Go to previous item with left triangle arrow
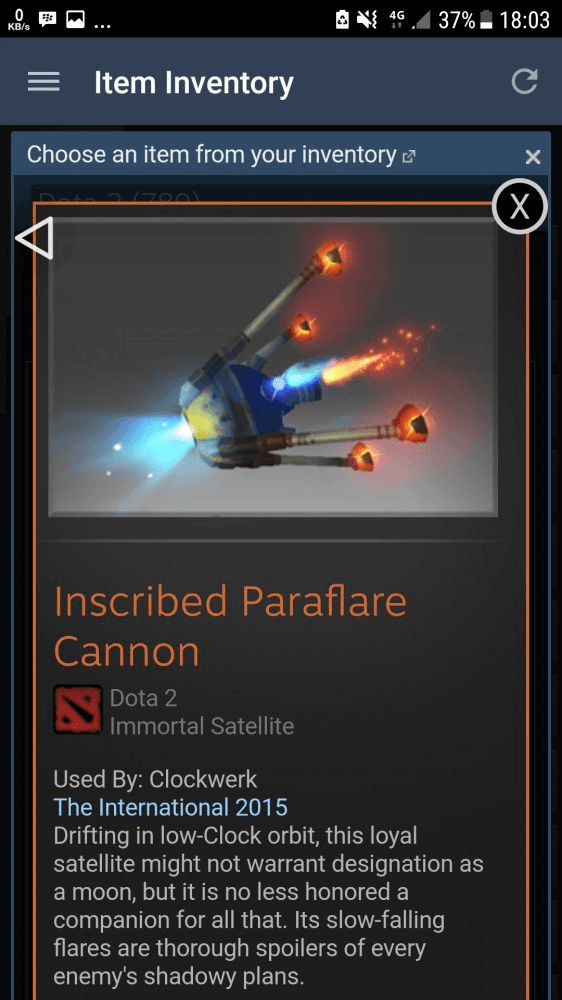562x1000 pixels. click(34, 238)
